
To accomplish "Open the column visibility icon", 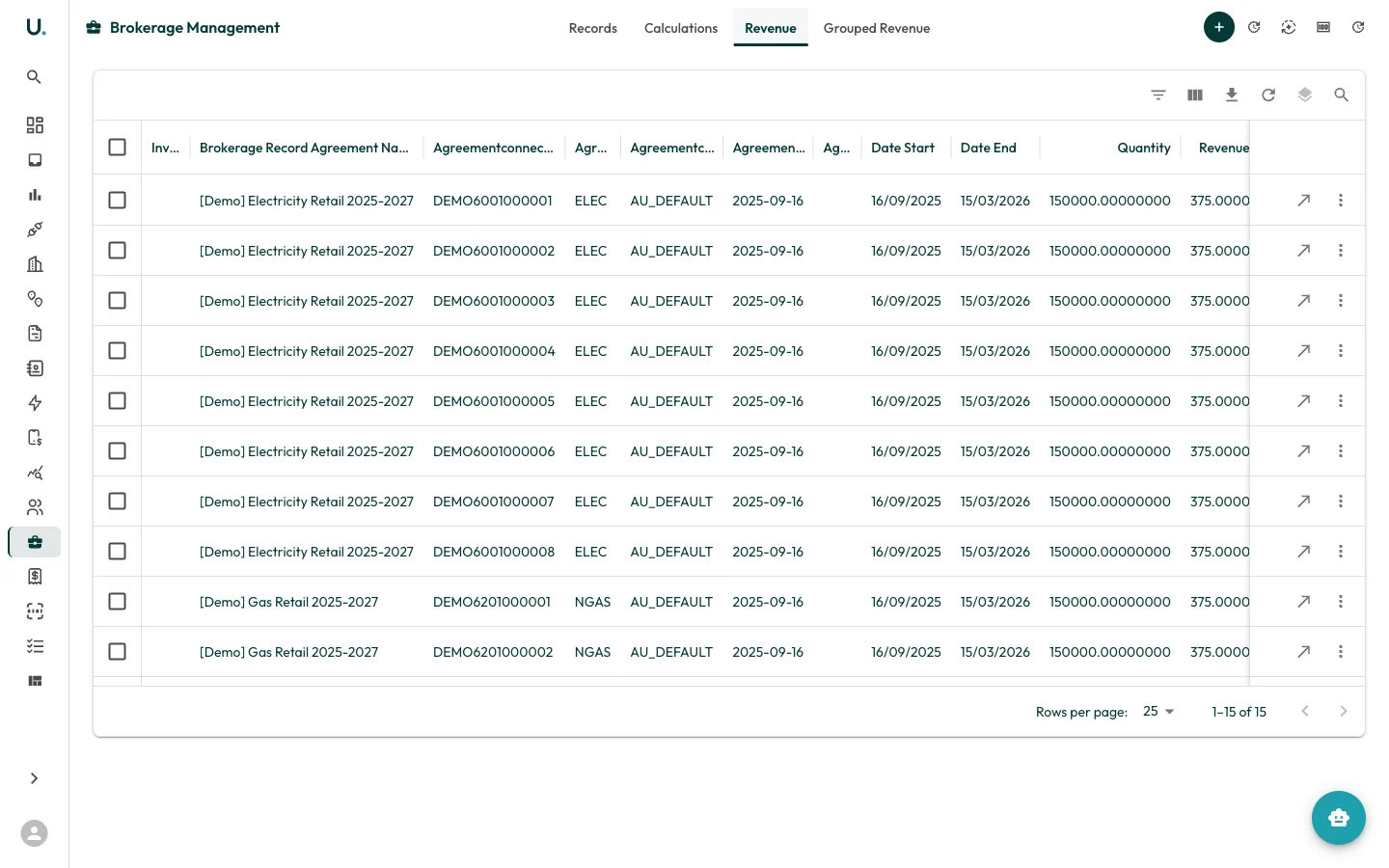I will click(x=1195, y=95).
